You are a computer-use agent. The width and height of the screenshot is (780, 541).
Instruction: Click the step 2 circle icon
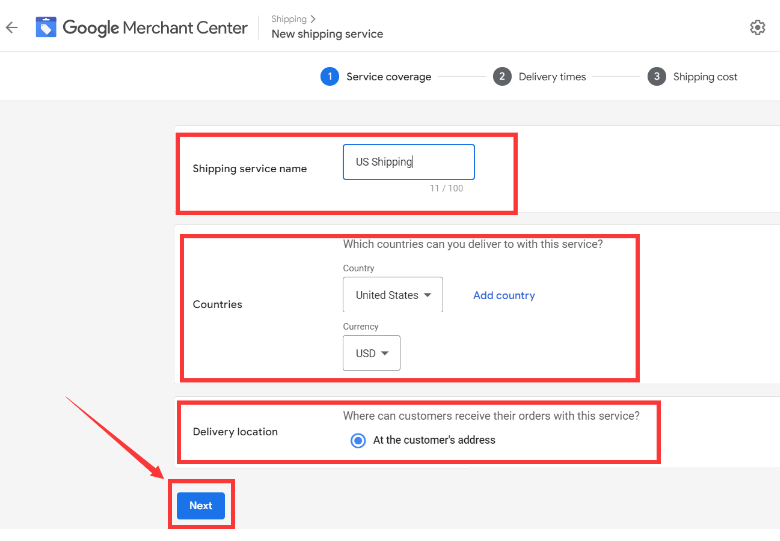pyautogui.click(x=502, y=77)
